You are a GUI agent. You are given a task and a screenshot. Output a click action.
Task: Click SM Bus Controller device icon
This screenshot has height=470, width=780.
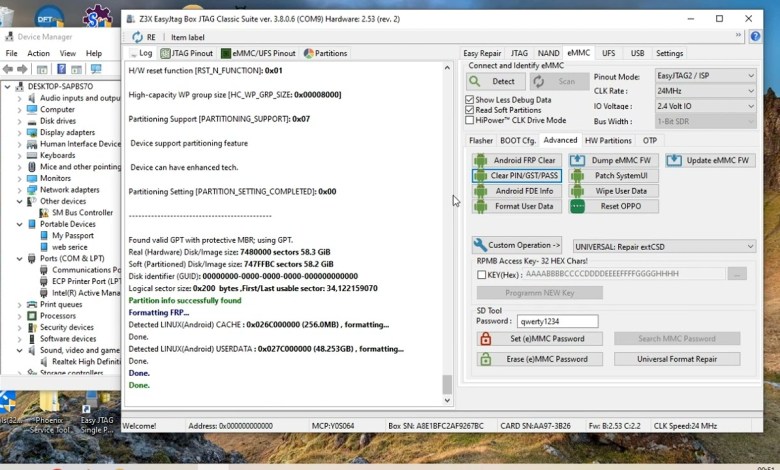(x=44, y=213)
